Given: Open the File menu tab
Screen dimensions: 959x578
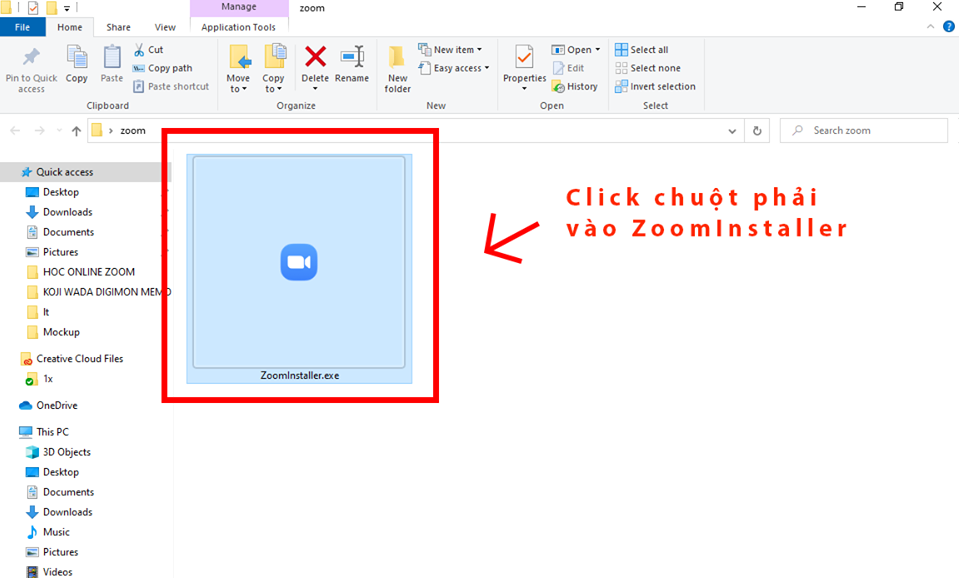Looking at the screenshot, I should click(x=23, y=27).
